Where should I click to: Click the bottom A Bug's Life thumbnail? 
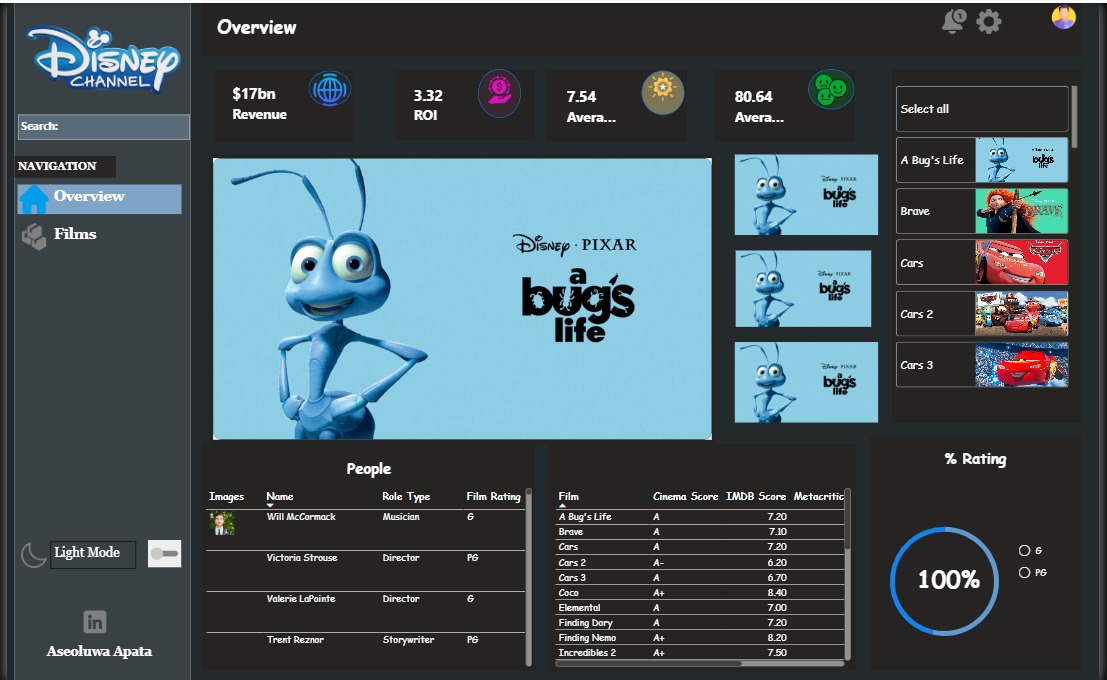point(806,383)
